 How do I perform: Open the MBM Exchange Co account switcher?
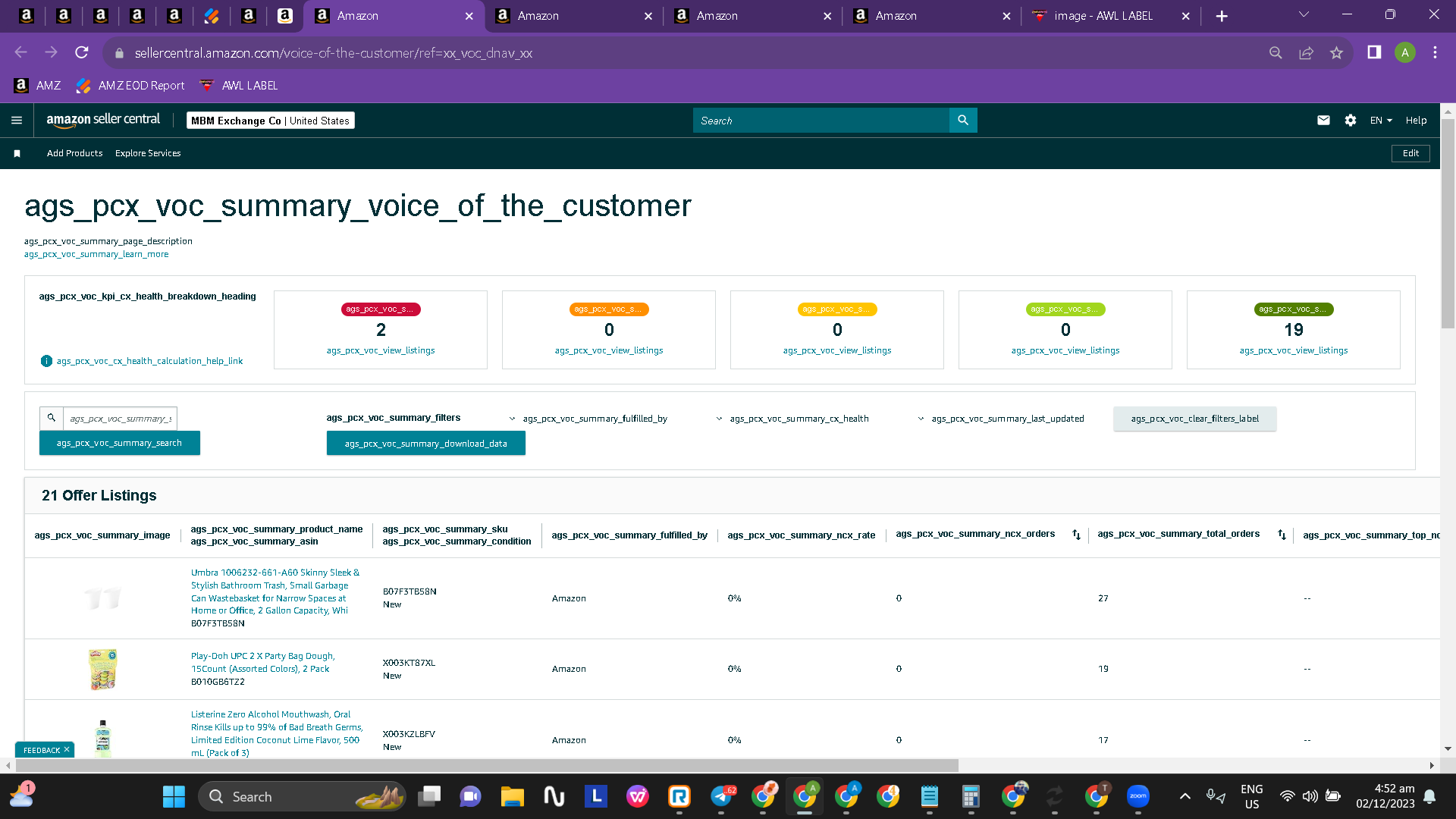coord(271,121)
